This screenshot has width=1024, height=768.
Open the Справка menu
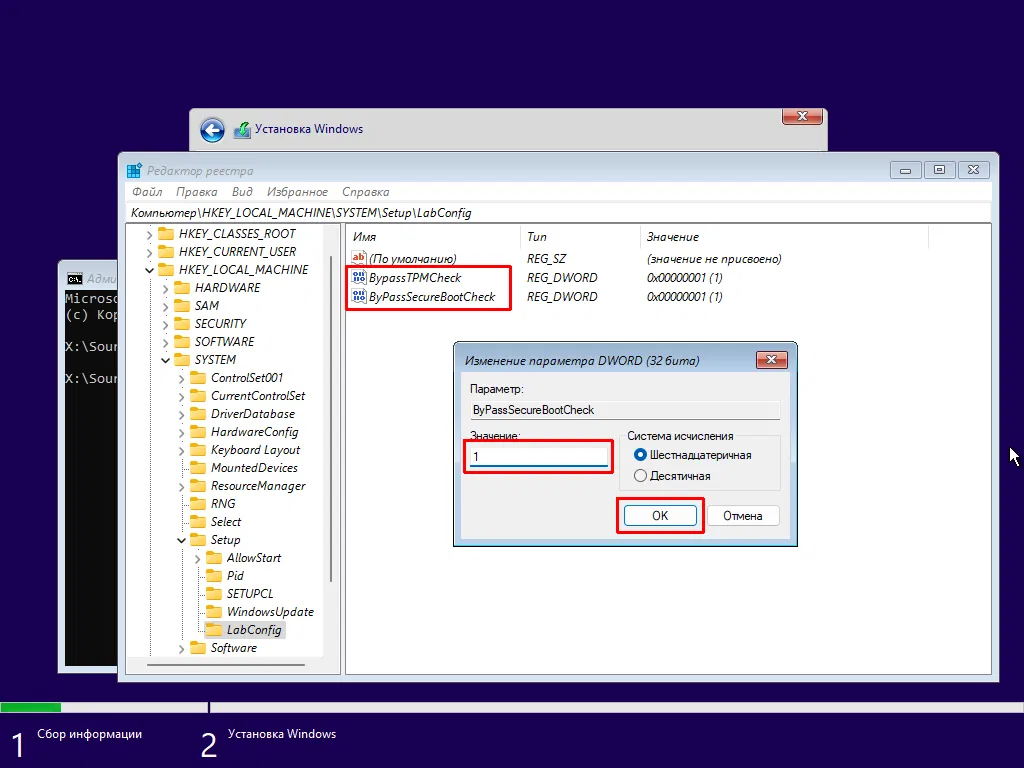(366, 192)
